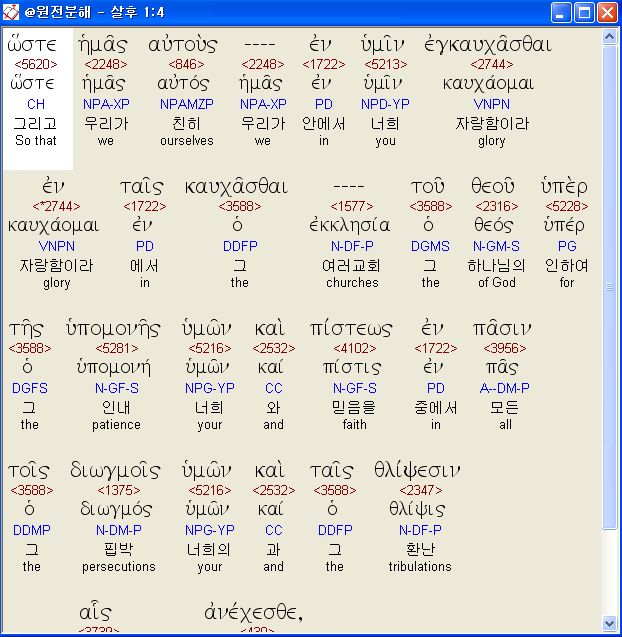Click the Greek word διωγμοῖς
This screenshot has height=637, width=622.
116,471
